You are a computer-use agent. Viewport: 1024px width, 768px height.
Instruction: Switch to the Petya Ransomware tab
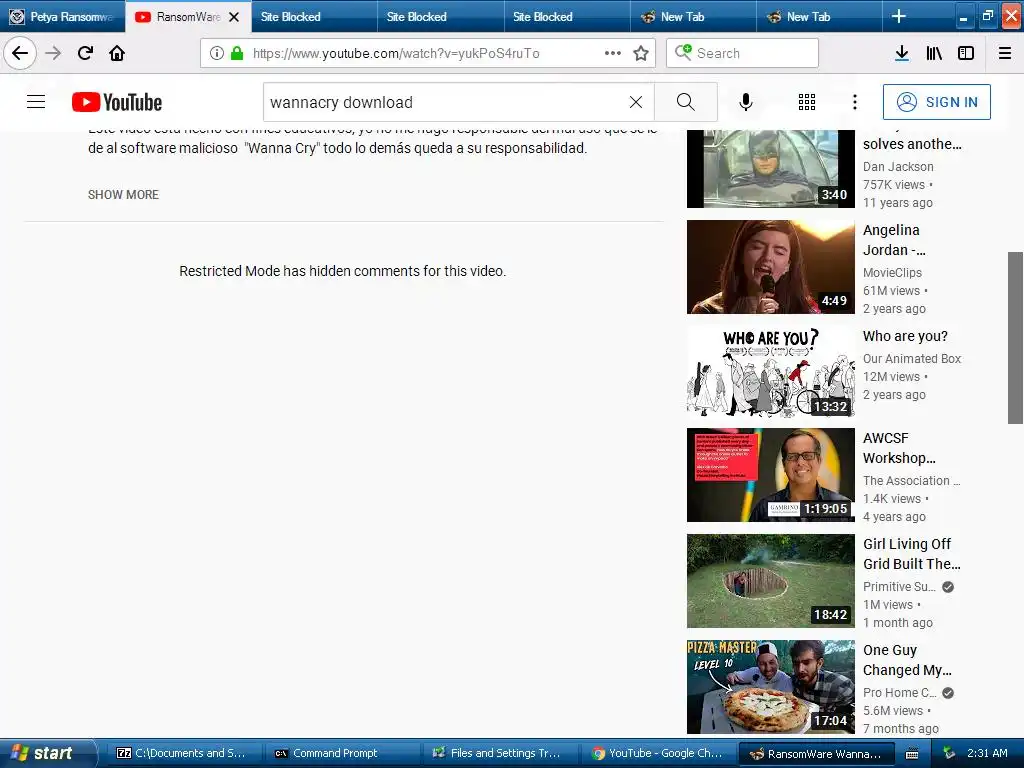pyautogui.click(x=63, y=17)
